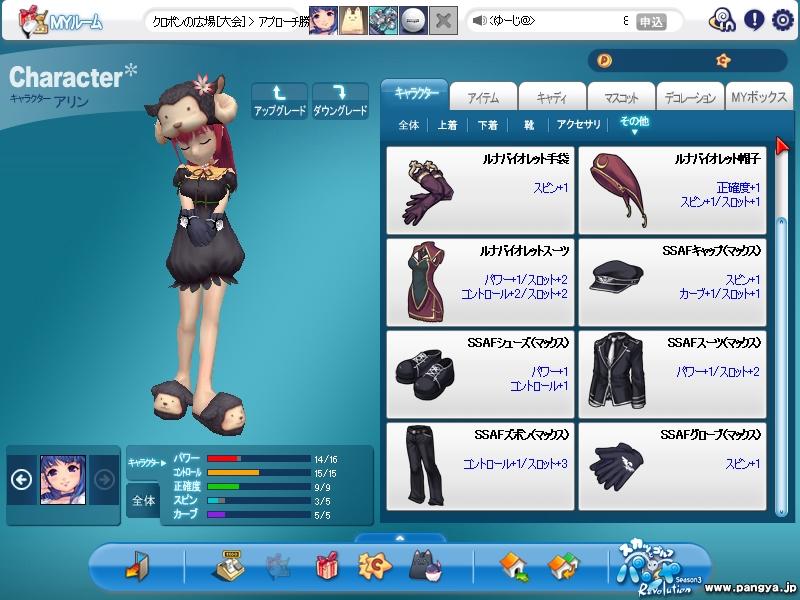The height and width of the screenshot is (600, 800).
Task: Filter items by 下着
Action: (487, 124)
